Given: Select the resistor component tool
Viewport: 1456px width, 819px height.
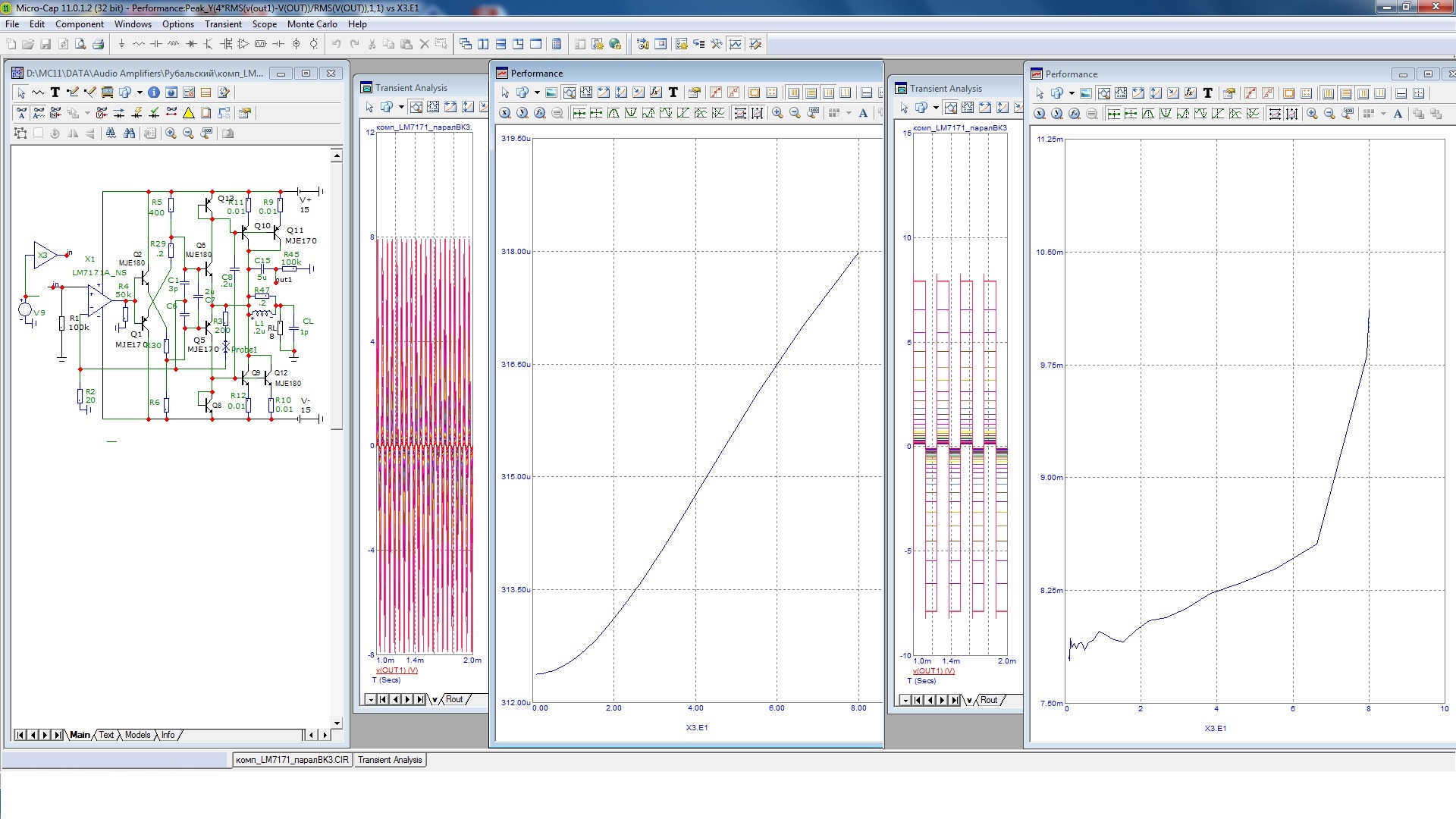Looking at the screenshot, I should pos(139,44).
